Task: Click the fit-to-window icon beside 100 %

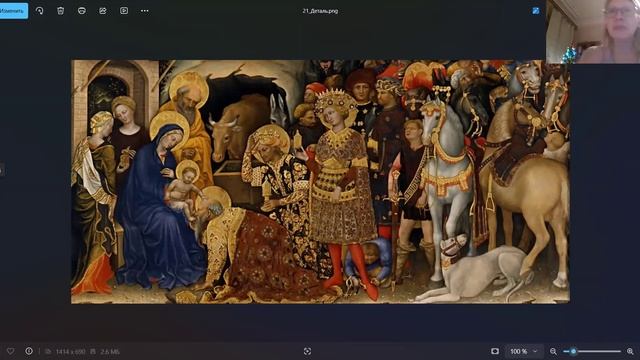Action: pos(495,351)
